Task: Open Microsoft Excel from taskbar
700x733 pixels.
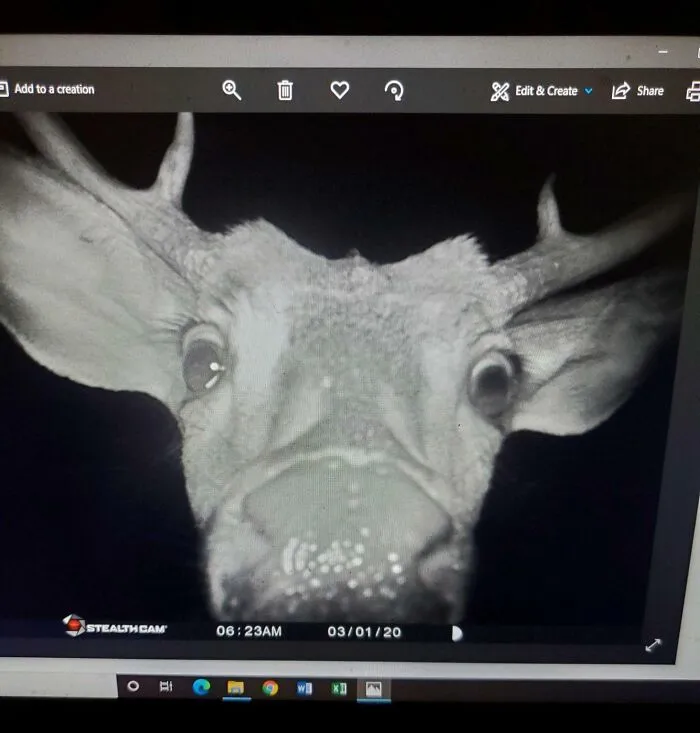Action: pos(338,688)
